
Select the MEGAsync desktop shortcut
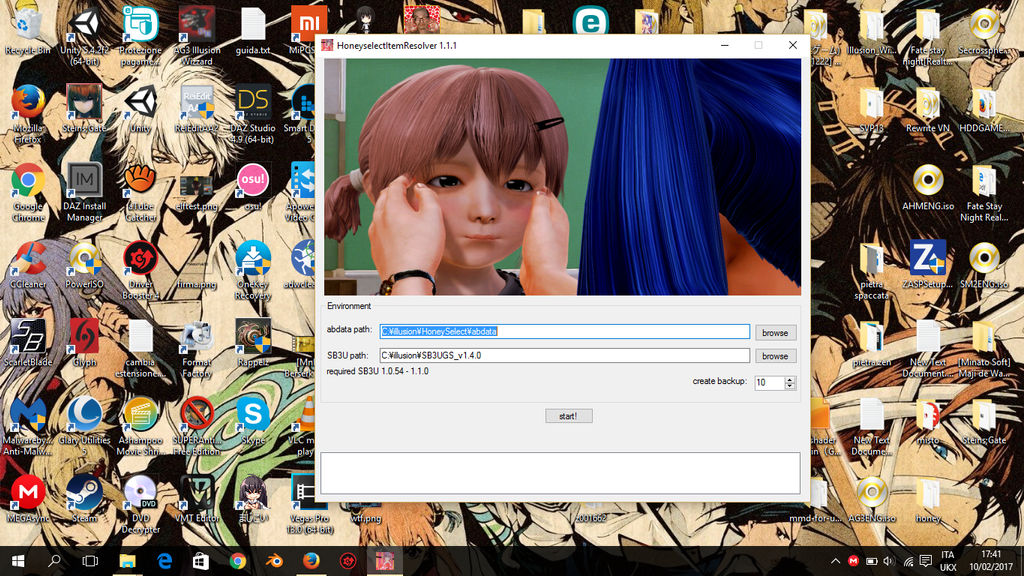click(27, 500)
